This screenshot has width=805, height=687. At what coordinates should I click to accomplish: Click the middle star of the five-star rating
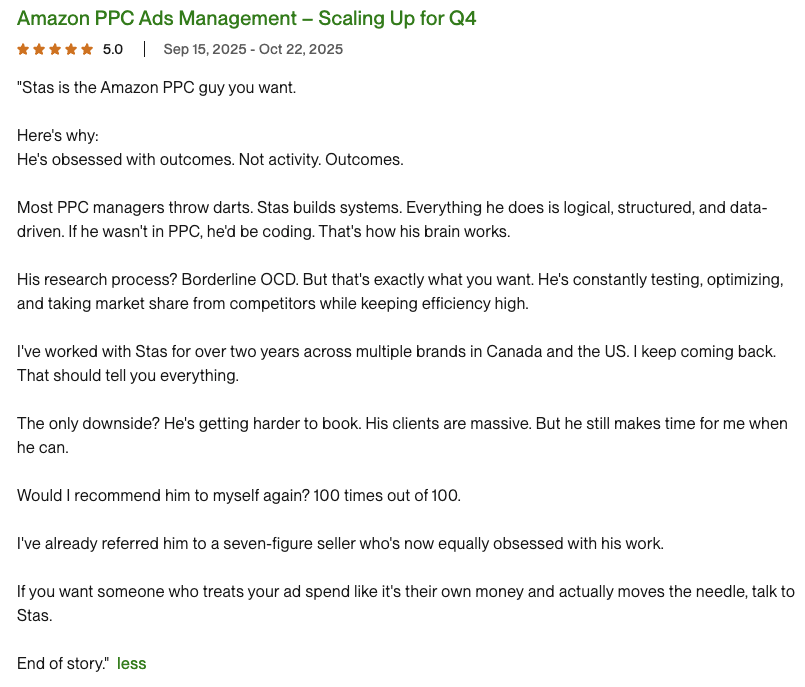[54, 47]
